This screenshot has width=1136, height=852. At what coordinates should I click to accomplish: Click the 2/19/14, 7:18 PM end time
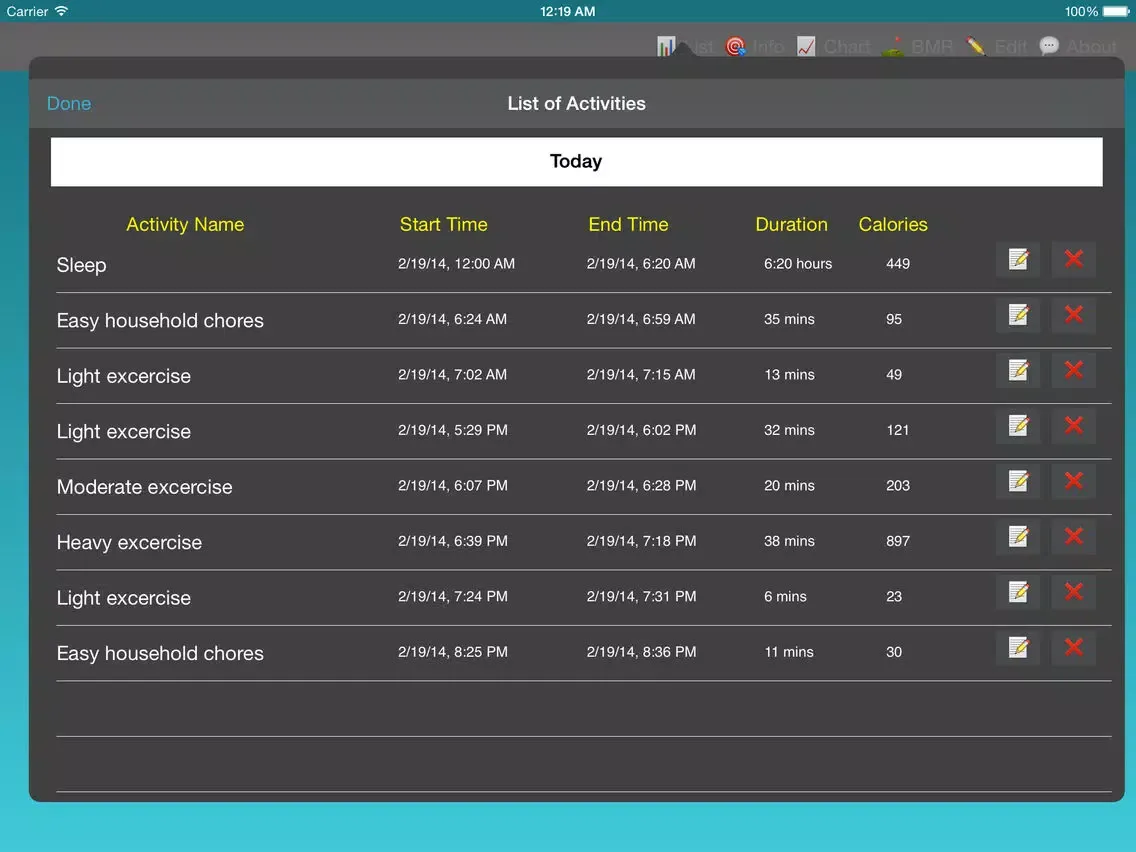(x=641, y=541)
